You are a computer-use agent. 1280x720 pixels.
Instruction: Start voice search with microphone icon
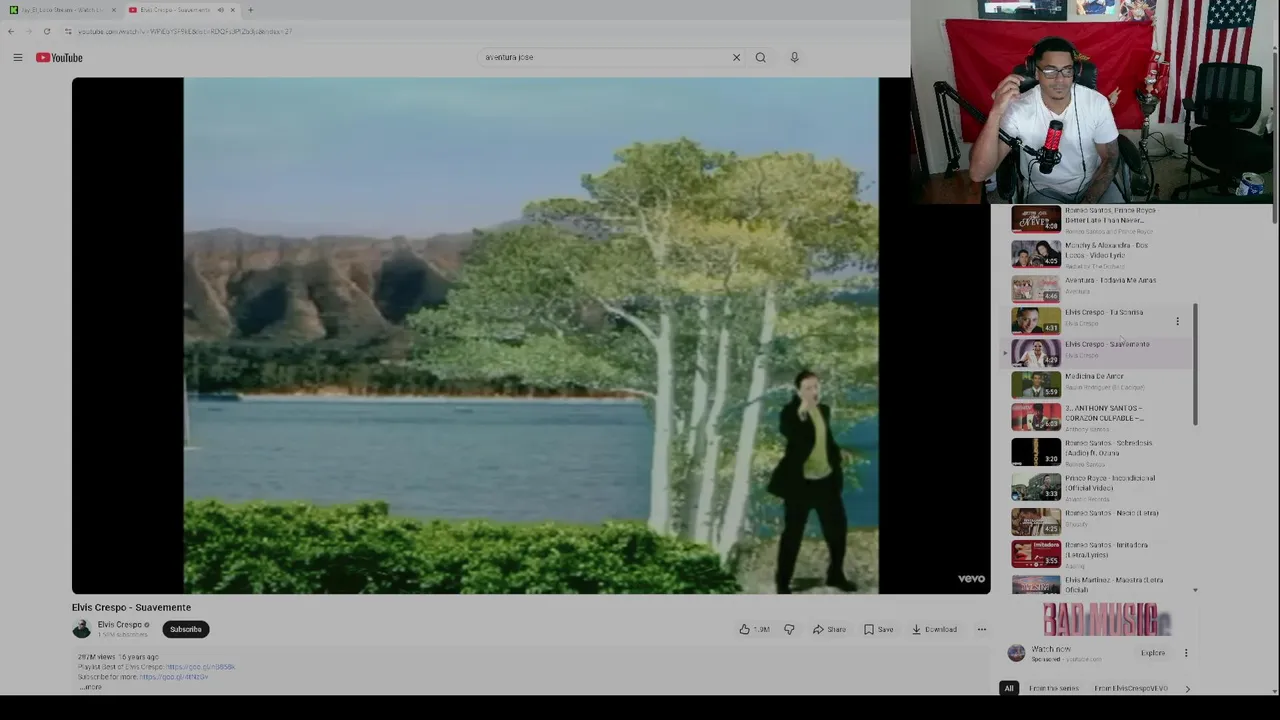[x=794, y=57]
